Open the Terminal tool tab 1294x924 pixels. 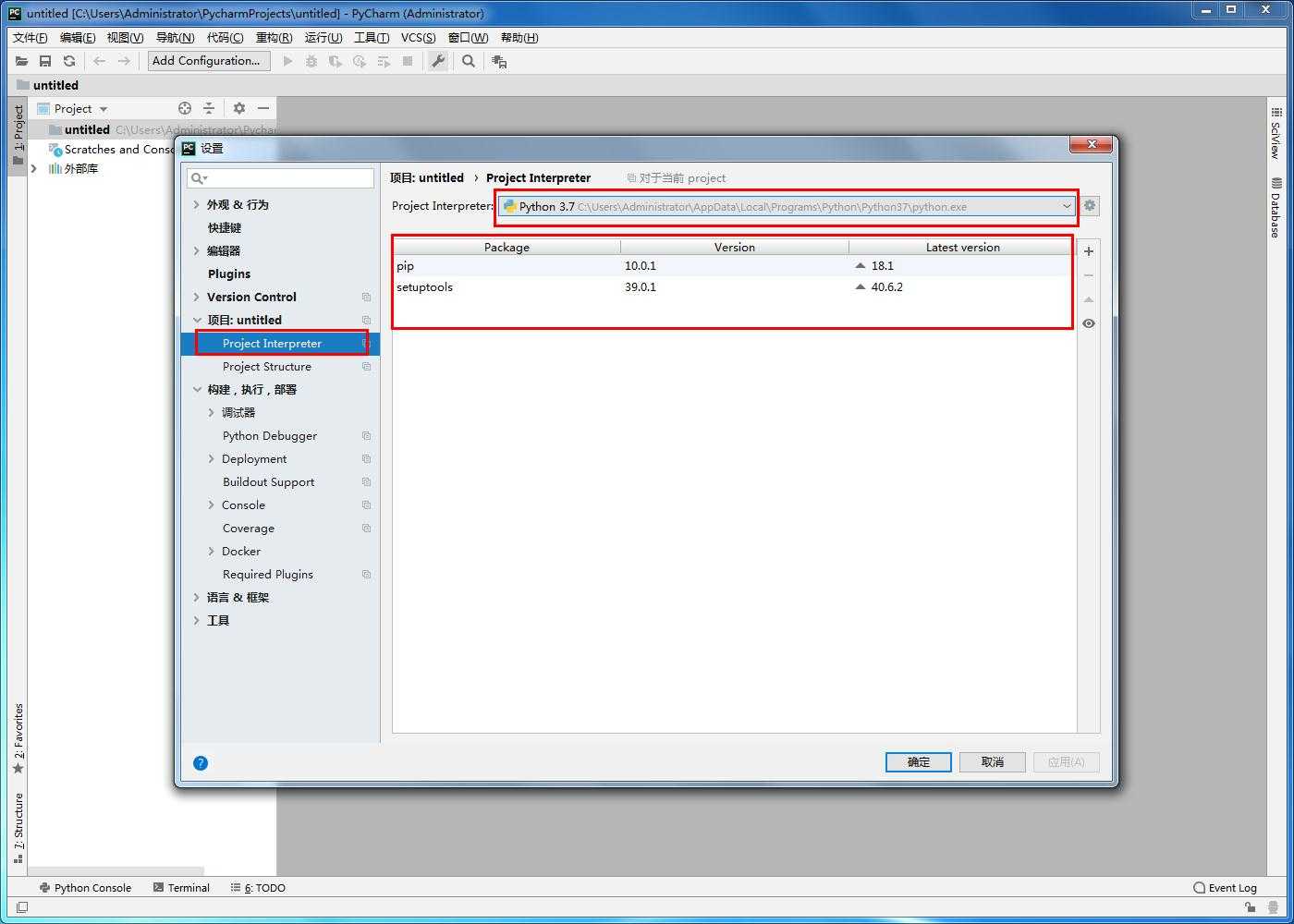pos(182,888)
